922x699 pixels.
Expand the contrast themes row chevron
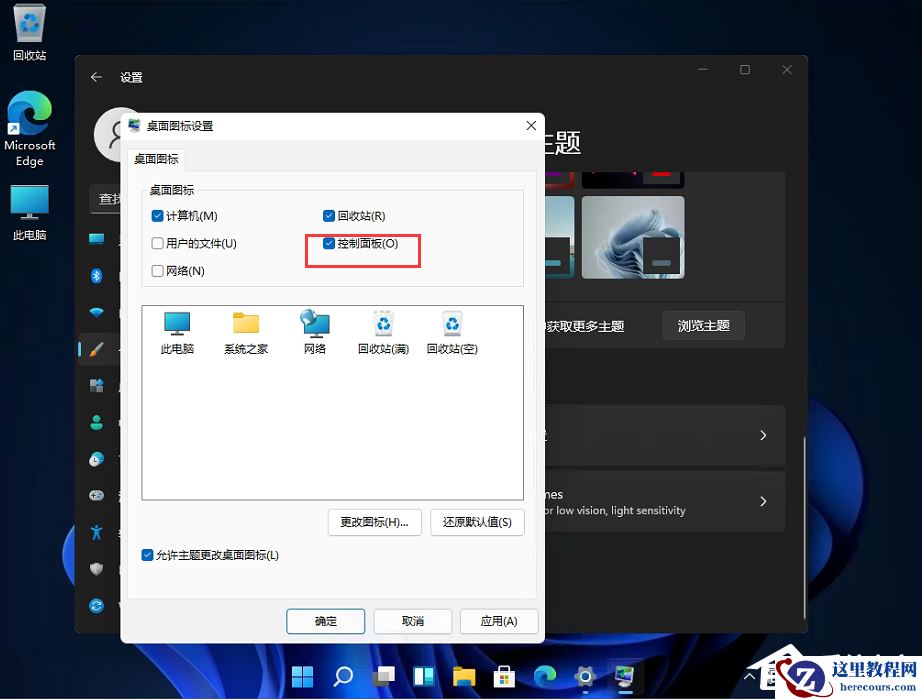[x=762, y=502]
